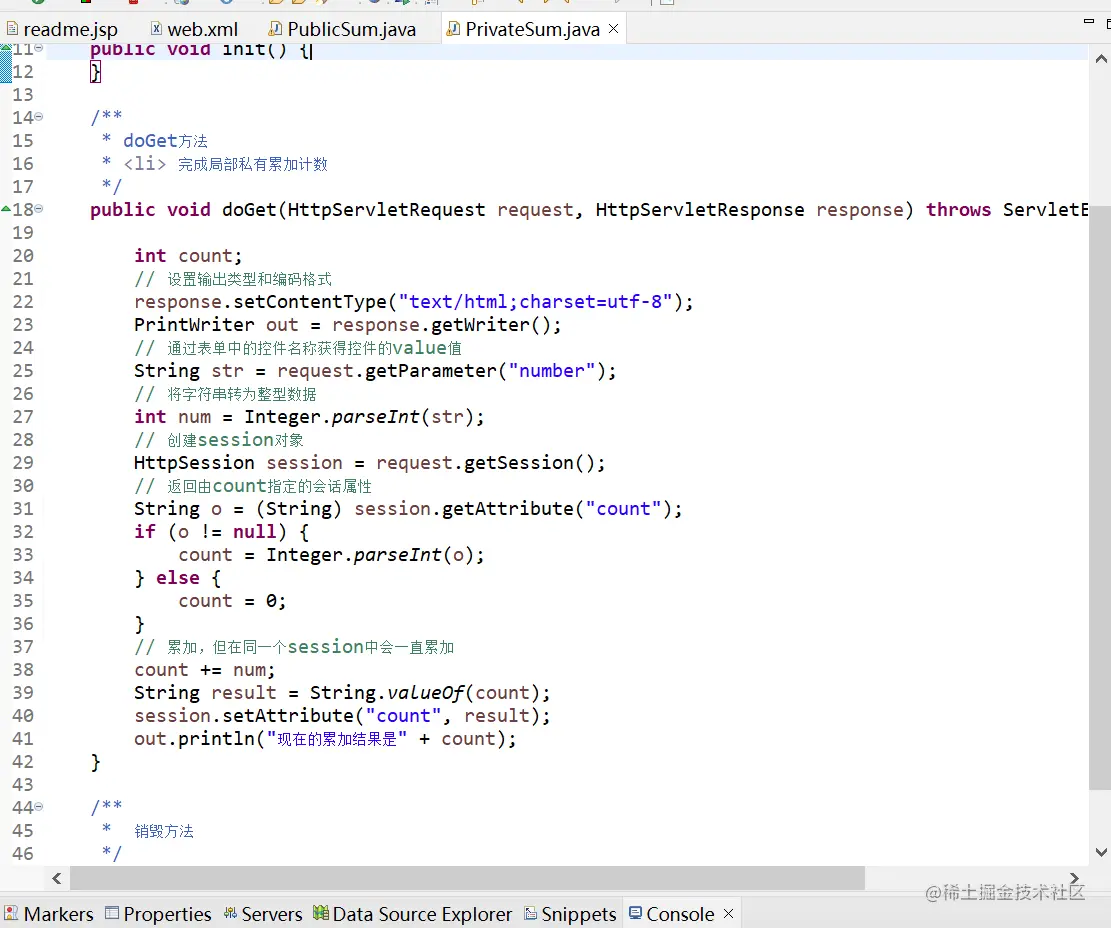The height and width of the screenshot is (928, 1111).
Task: Fold the doGet method at line 18
Action: [x=39, y=209]
